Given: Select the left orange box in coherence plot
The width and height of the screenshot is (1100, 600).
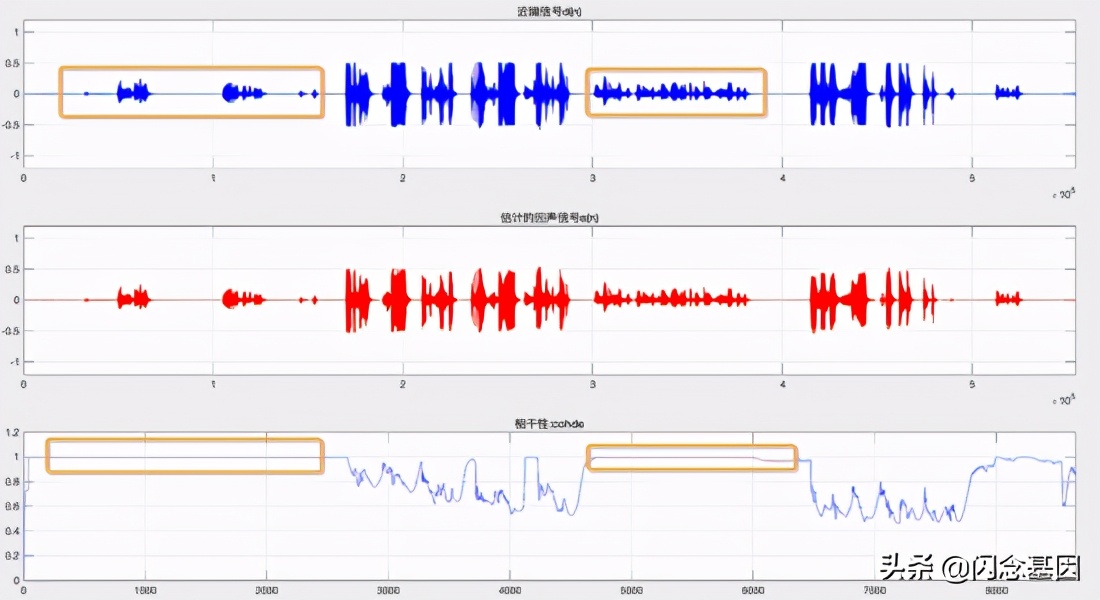Looking at the screenshot, I should (184, 456).
